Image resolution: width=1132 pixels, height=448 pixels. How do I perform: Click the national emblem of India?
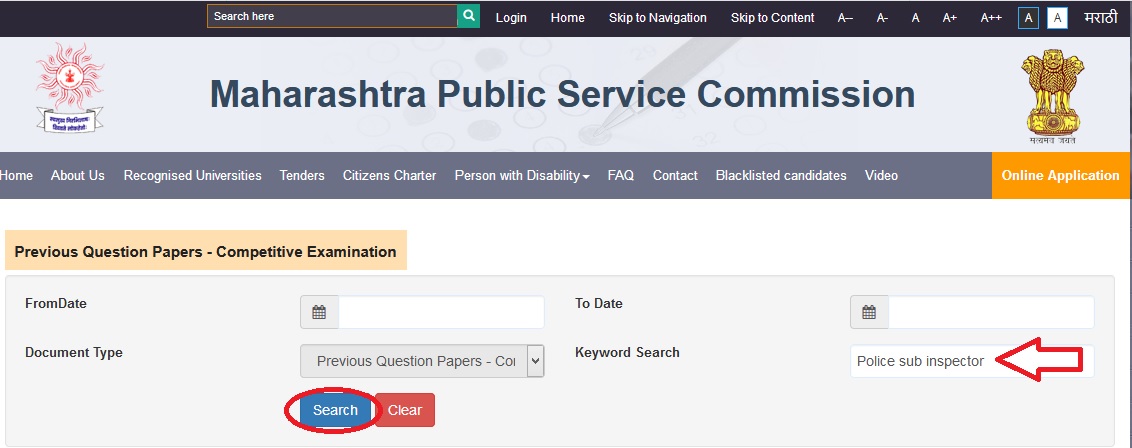point(1052,95)
